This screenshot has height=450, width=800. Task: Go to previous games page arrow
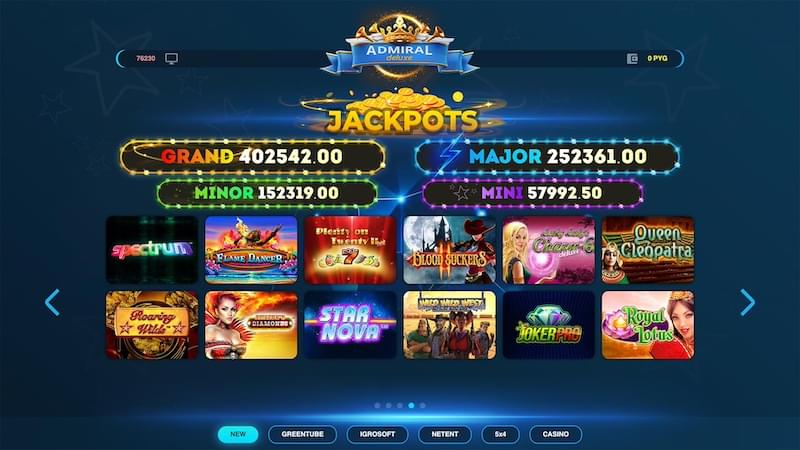click(x=52, y=302)
